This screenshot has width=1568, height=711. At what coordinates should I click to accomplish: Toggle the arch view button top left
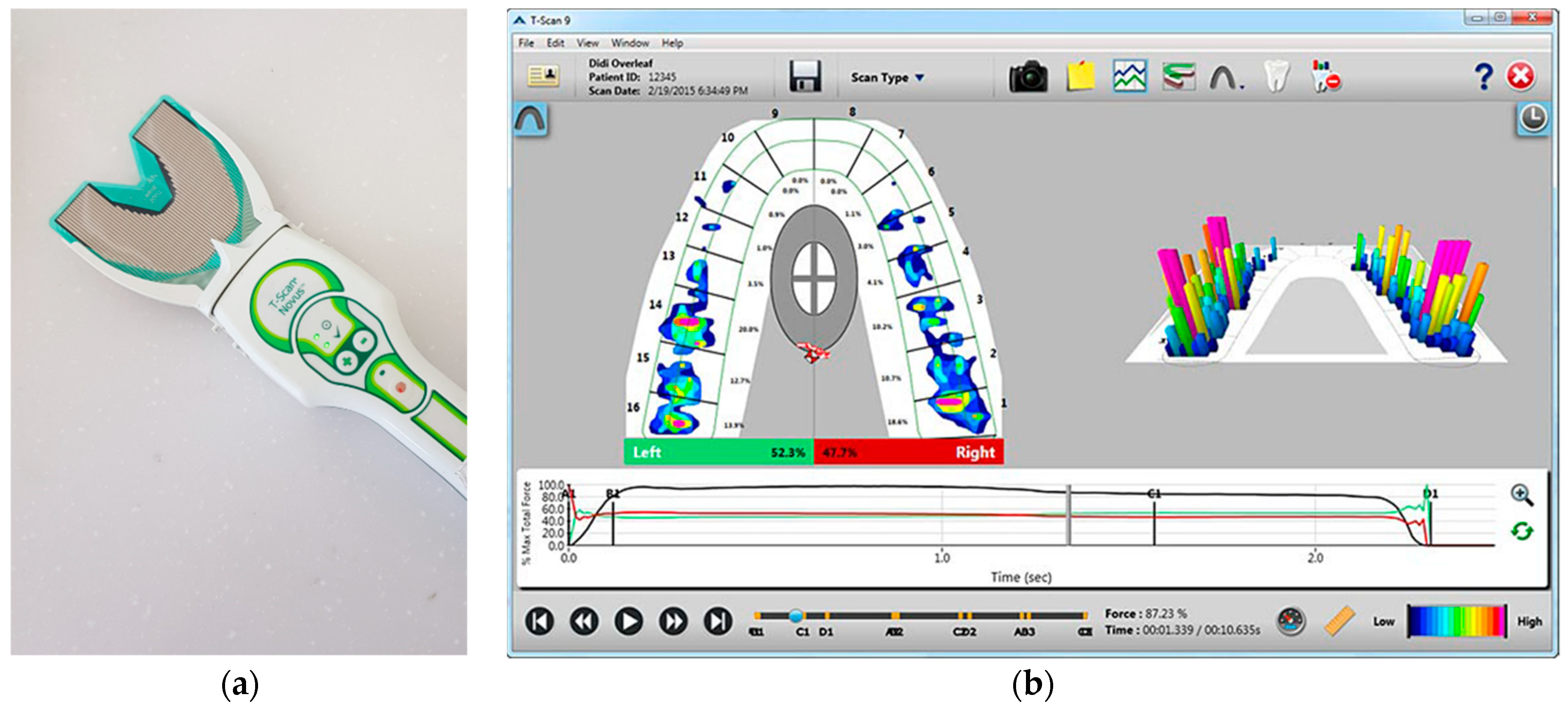tap(531, 119)
